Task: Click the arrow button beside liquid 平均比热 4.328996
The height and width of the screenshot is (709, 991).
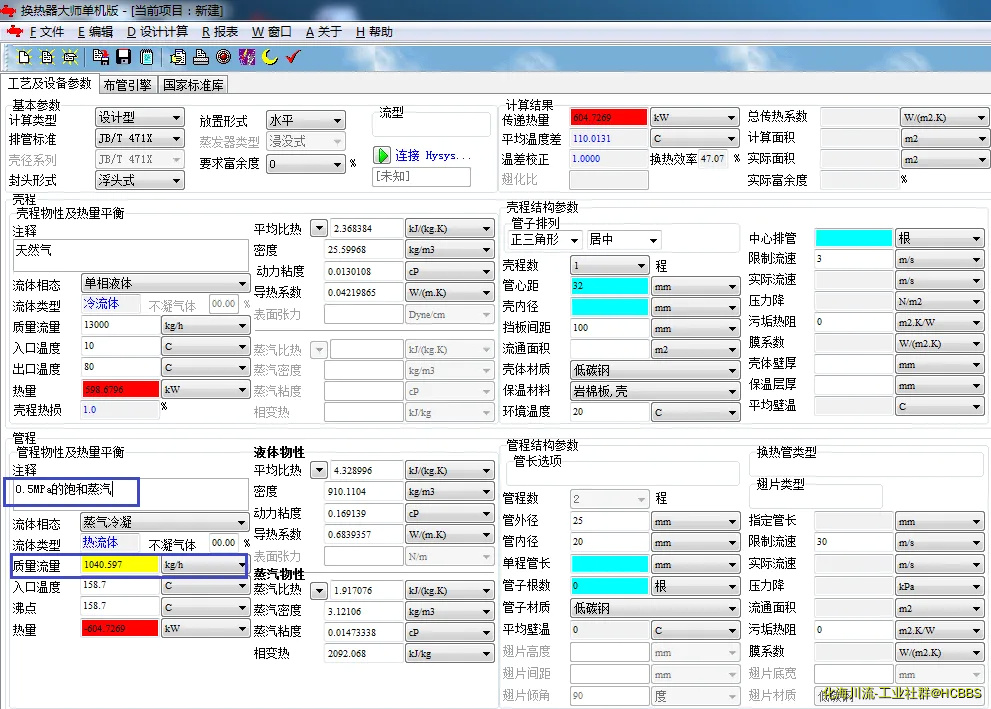Action: (x=319, y=470)
